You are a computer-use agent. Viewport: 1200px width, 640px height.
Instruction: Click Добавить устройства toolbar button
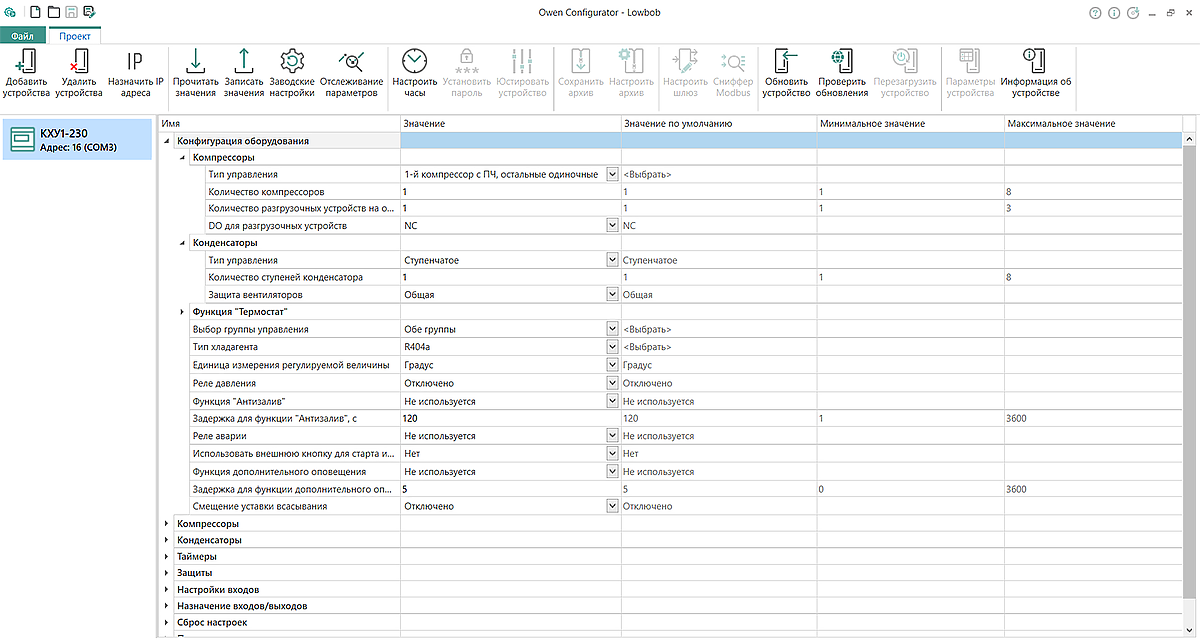coord(25,73)
